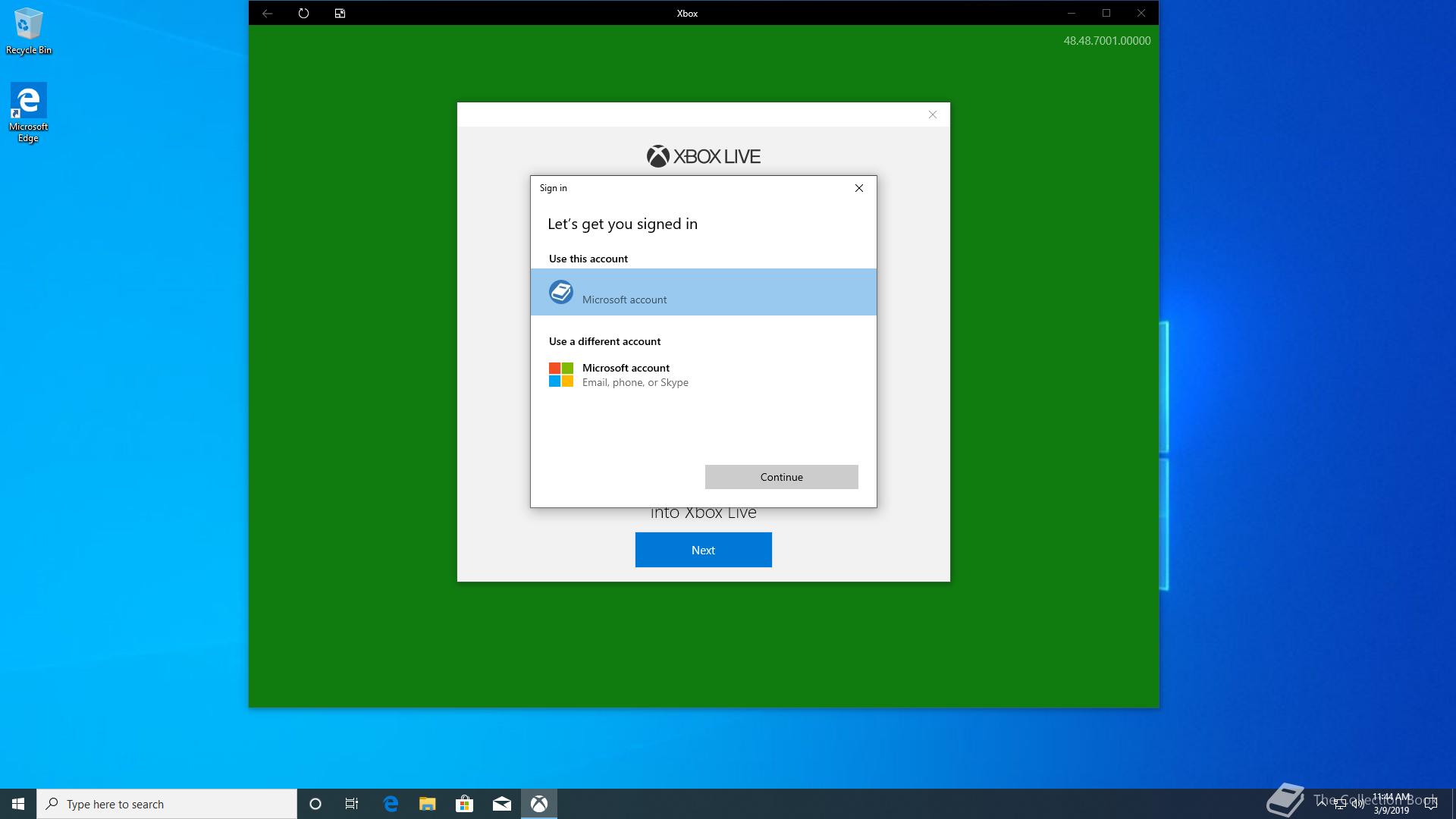Click the Xbox Live logo
Image resolution: width=1456 pixels, height=819 pixels.
[x=704, y=156]
